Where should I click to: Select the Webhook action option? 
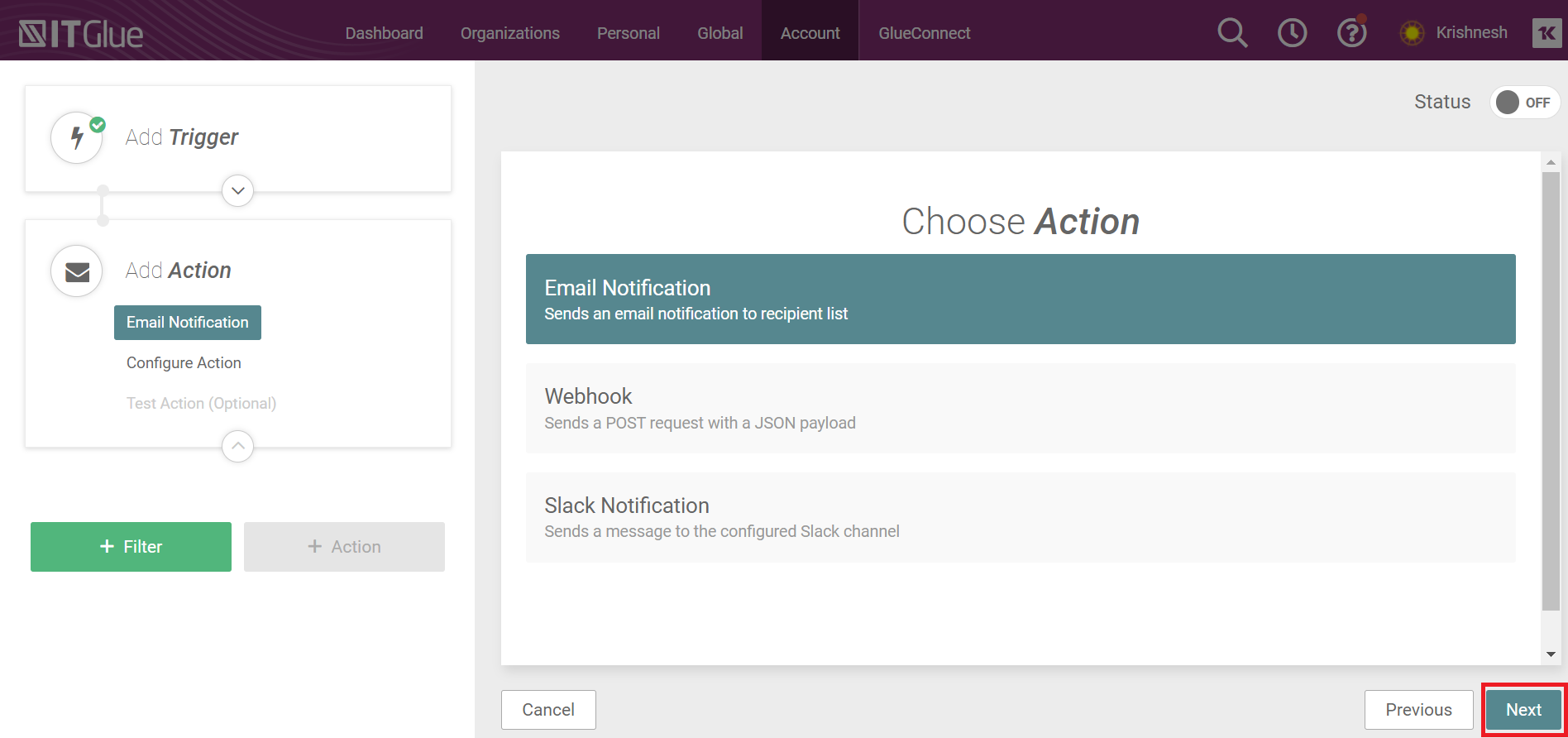(x=1021, y=409)
